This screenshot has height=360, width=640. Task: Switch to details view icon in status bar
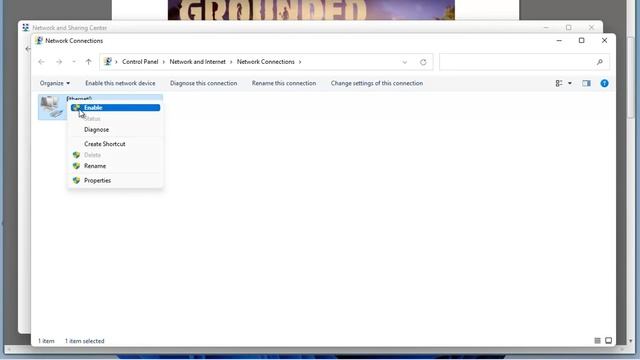[x=597, y=341]
